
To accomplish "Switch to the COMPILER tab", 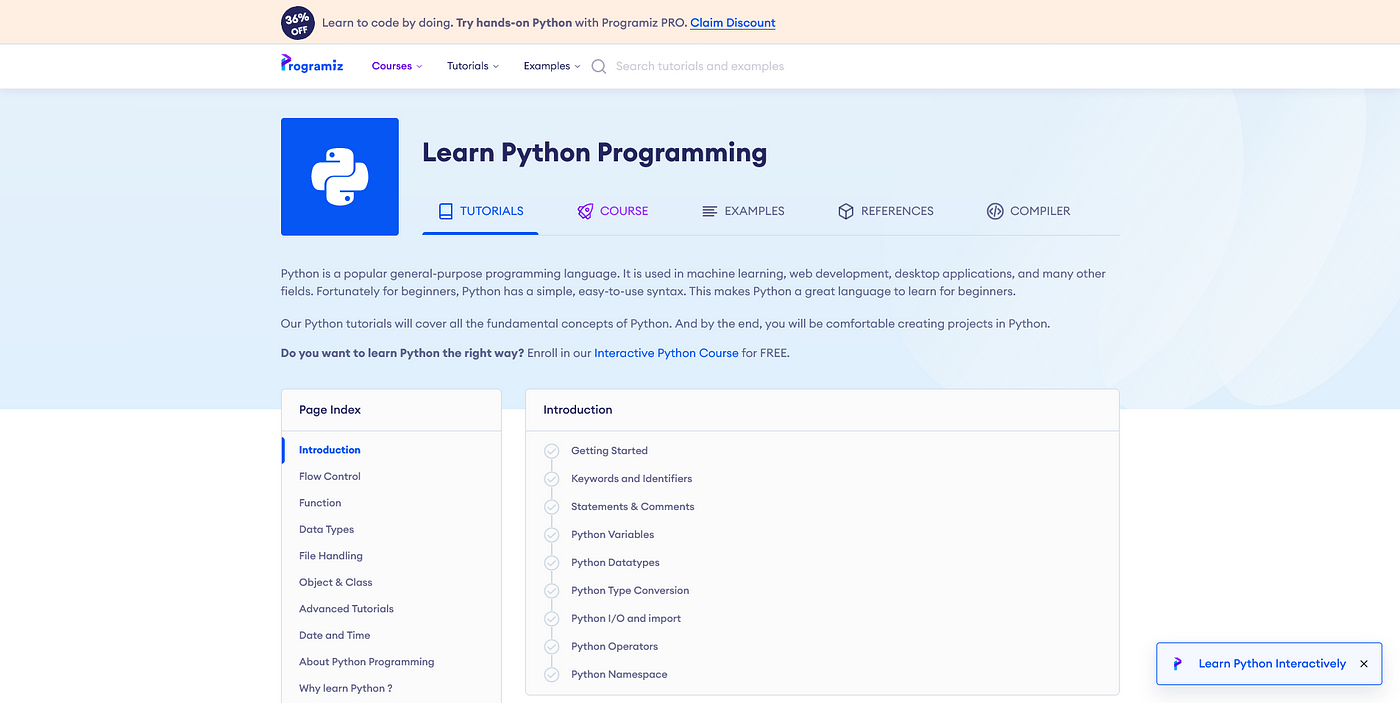I will [1029, 211].
